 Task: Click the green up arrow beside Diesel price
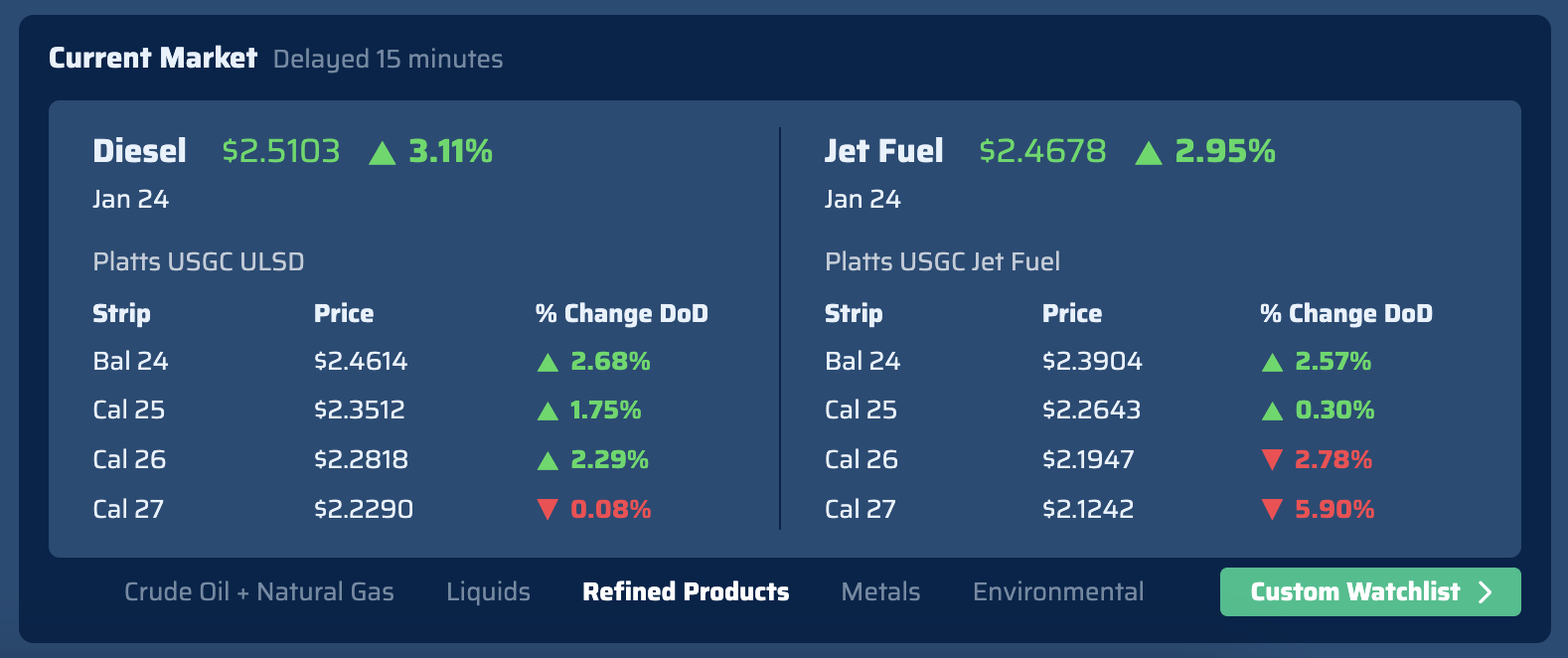pos(384,152)
